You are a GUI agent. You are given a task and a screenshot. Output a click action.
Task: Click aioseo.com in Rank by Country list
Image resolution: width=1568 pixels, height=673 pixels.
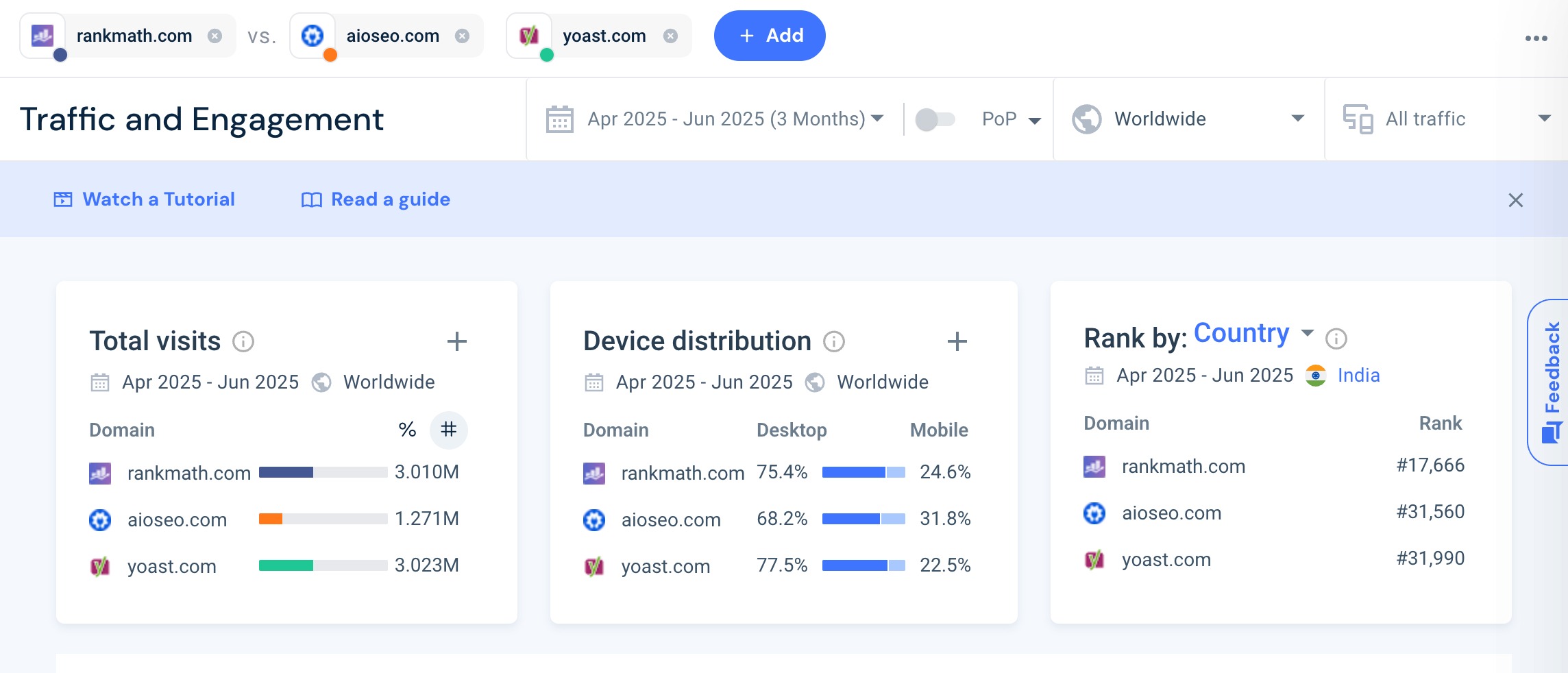pos(1172,513)
